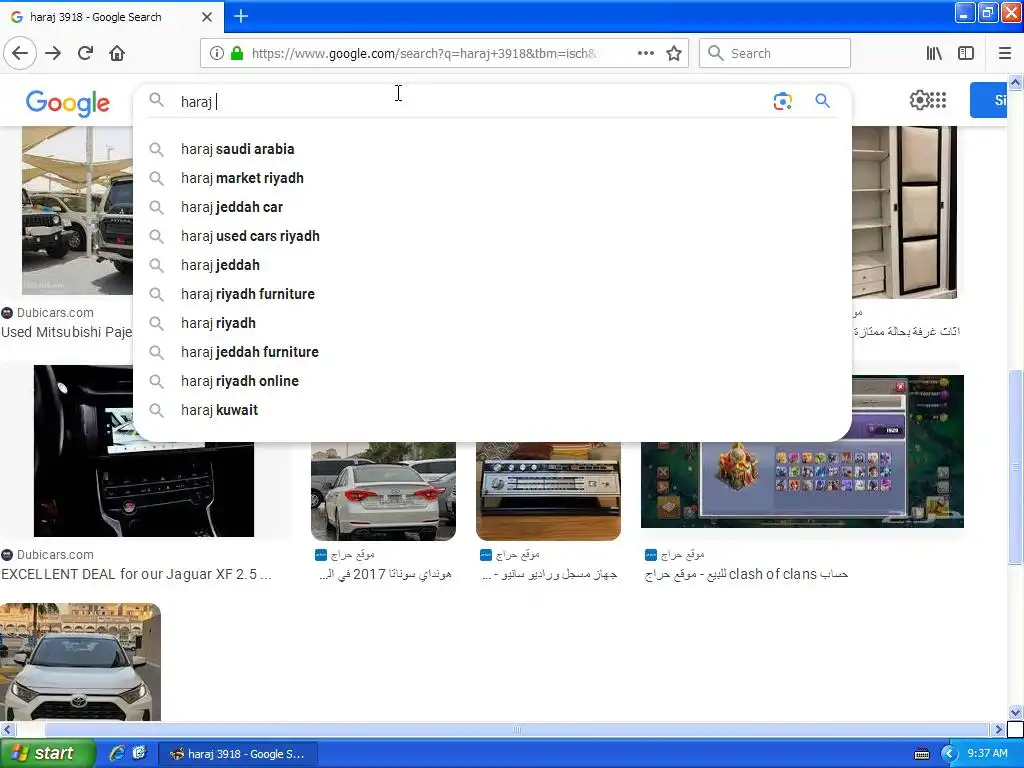The width and height of the screenshot is (1024, 768).
Task: Click the blue Sign in button
Action: pyautogui.click(x=988, y=100)
